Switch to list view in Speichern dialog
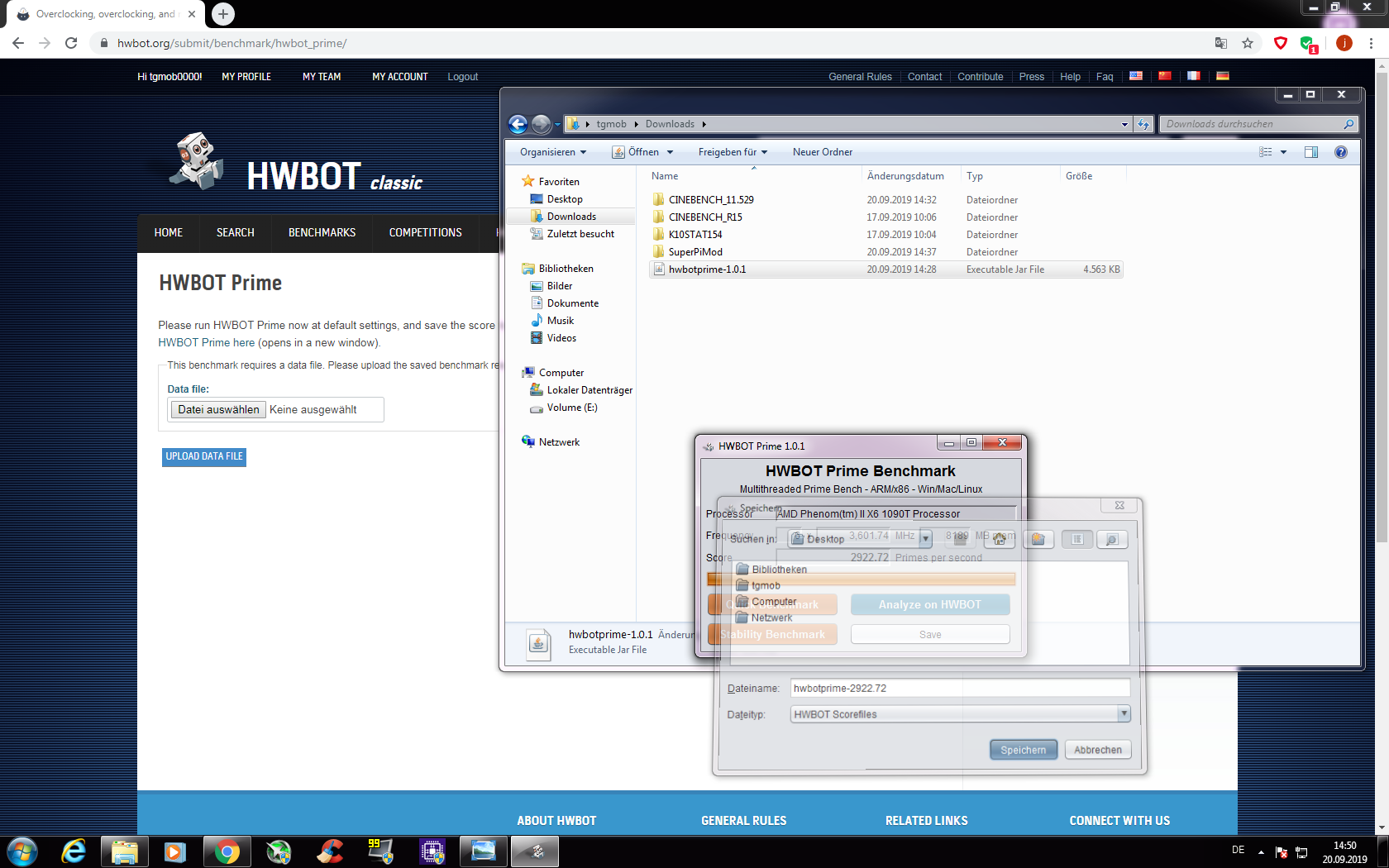This screenshot has height=868, width=1389. [1077, 539]
